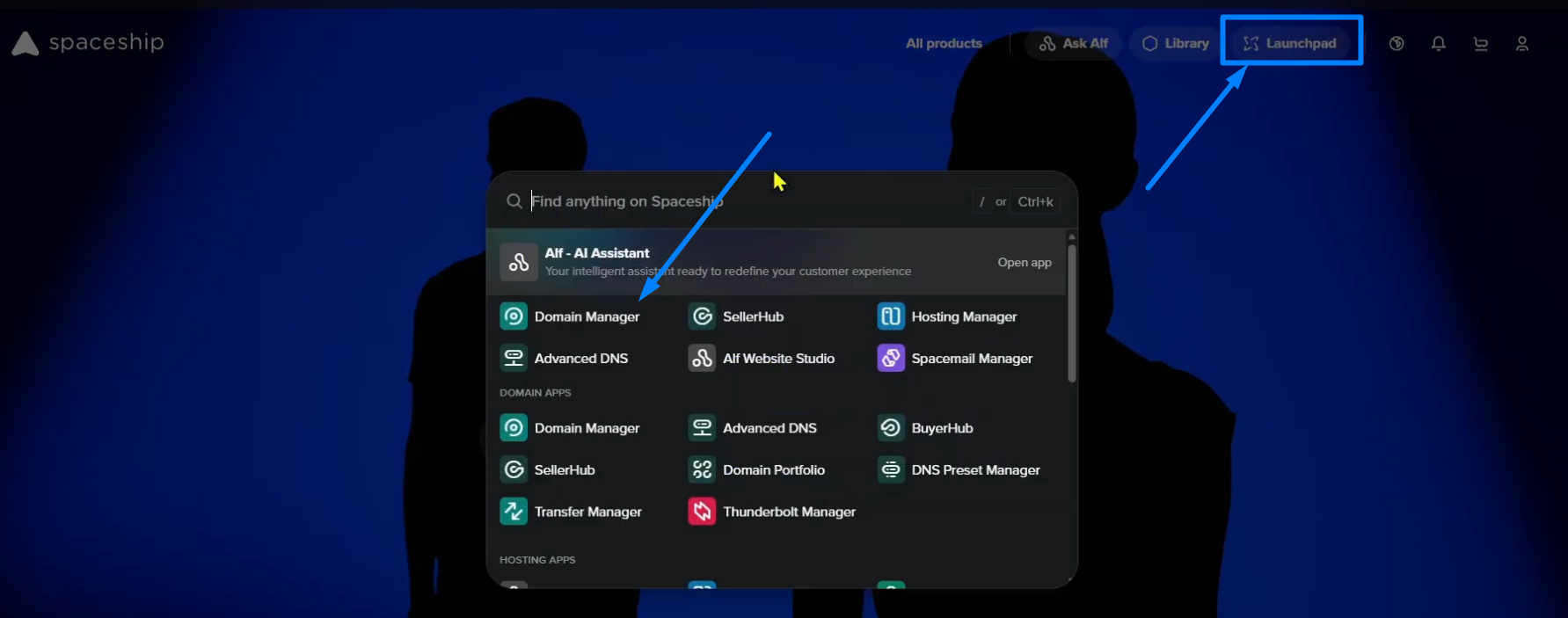Open DNS Preset Manager app

point(959,469)
